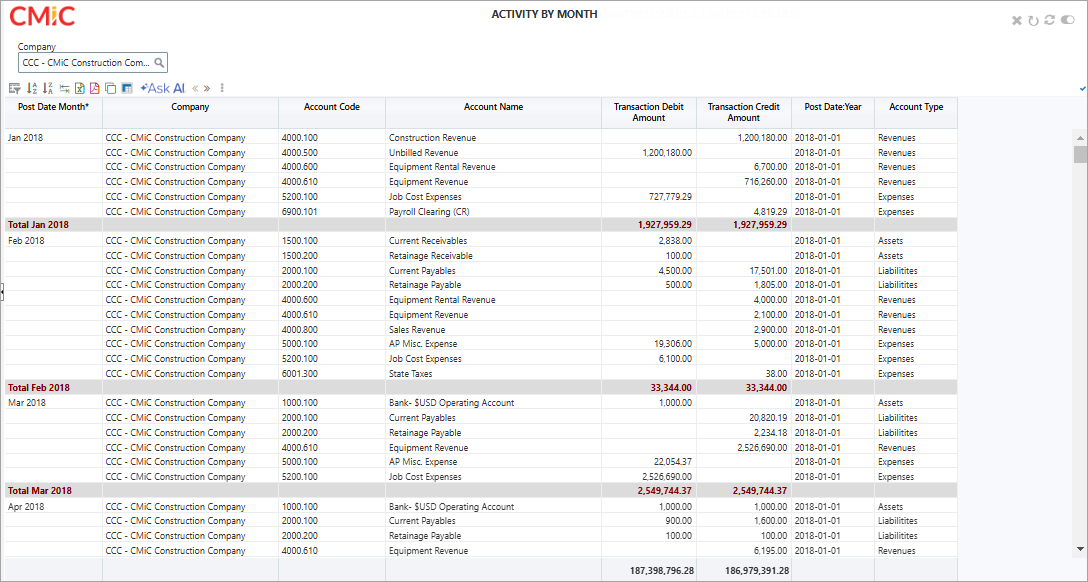This screenshot has width=1088, height=582.
Task: Click the two-arrow sync refresh icon
Action: [x=1049, y=20]
